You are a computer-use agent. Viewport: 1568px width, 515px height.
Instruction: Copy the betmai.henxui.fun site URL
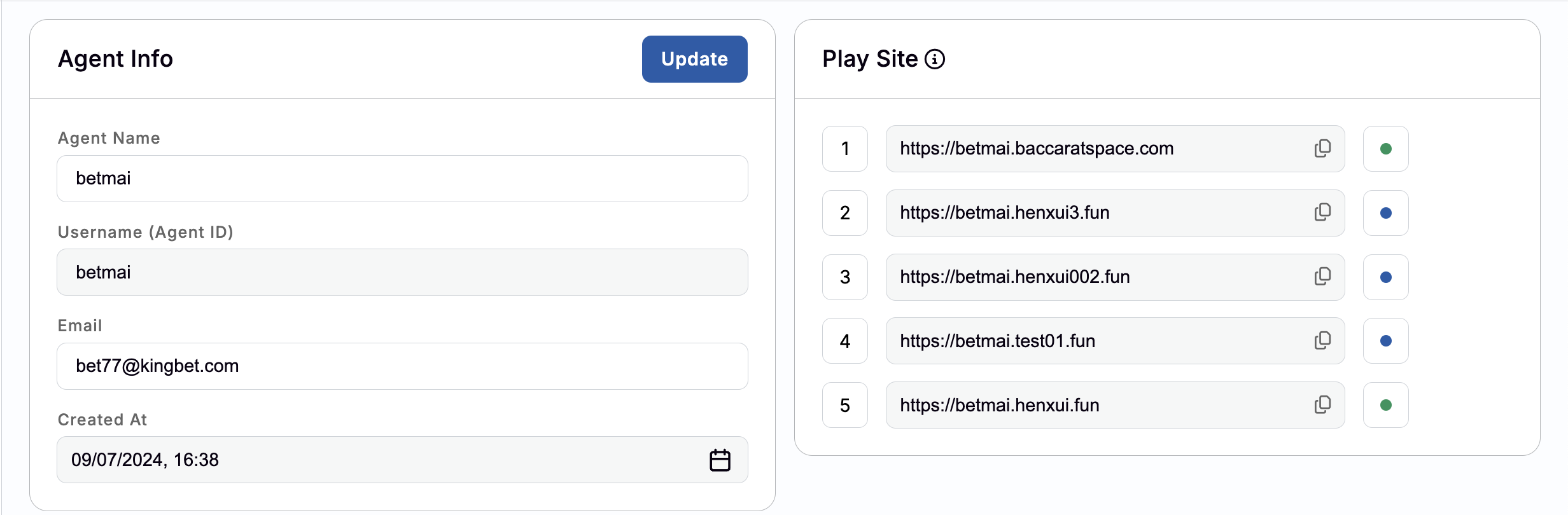point(1322,405)
